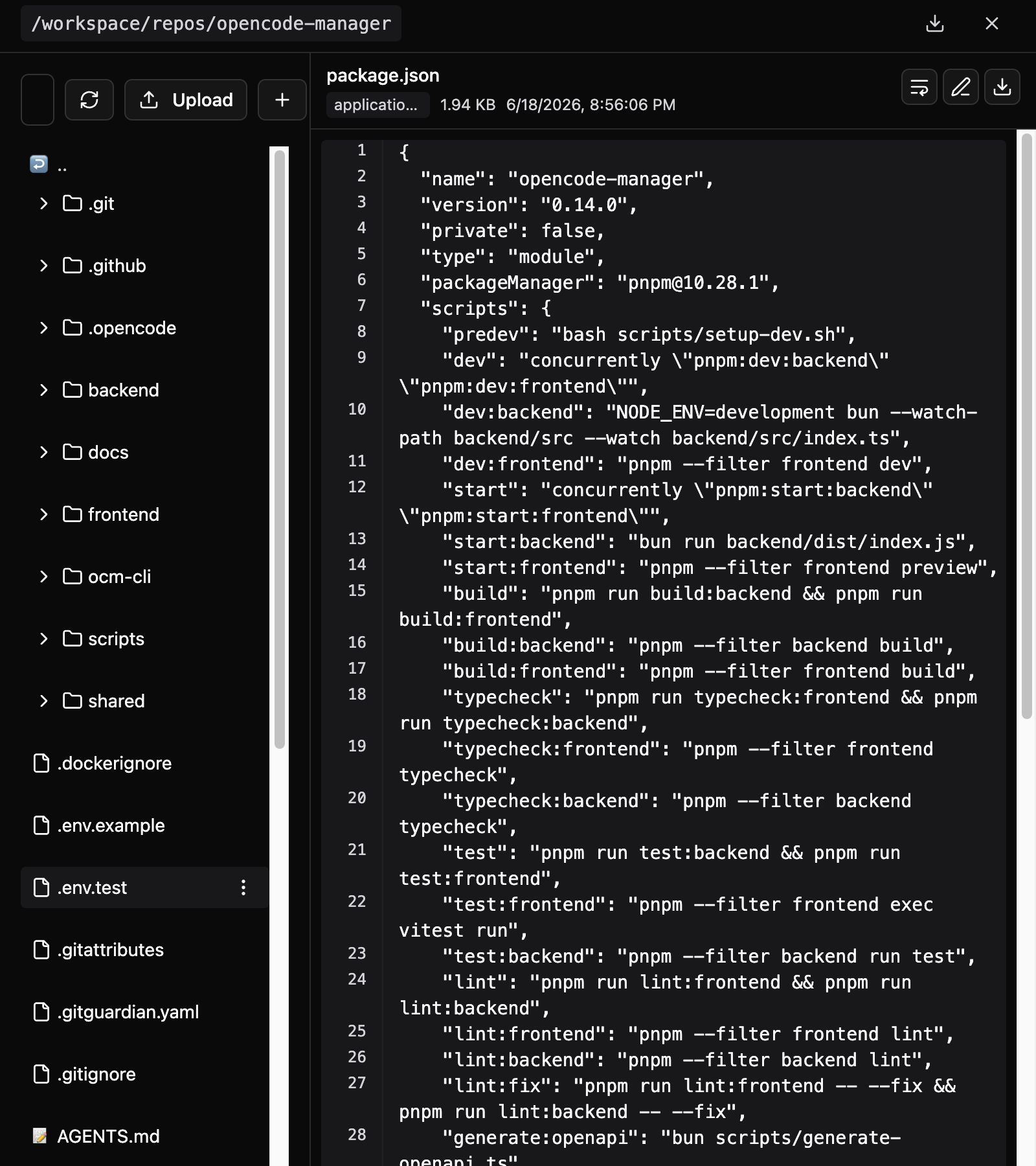Click the "build:frontend" script line
The height and width of the screenshot is (1166, 1036).
pyautogui.click(x=709, y=671)
